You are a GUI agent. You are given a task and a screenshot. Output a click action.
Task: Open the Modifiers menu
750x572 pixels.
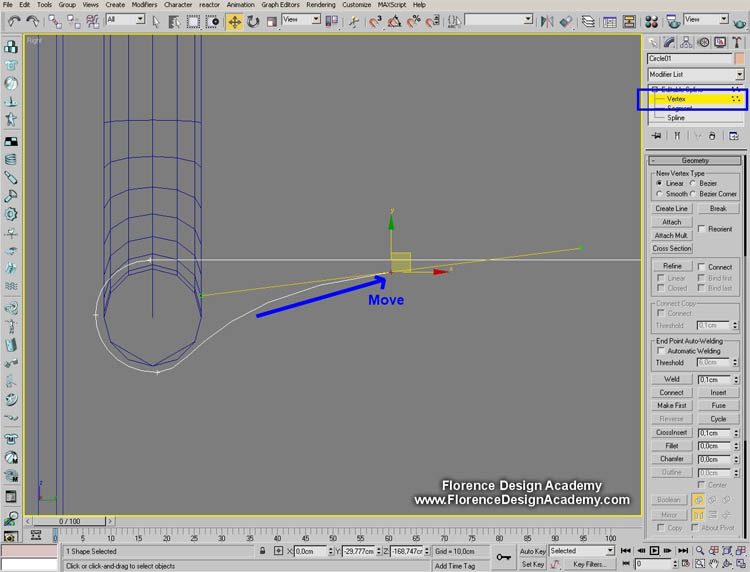click(144, 5)
